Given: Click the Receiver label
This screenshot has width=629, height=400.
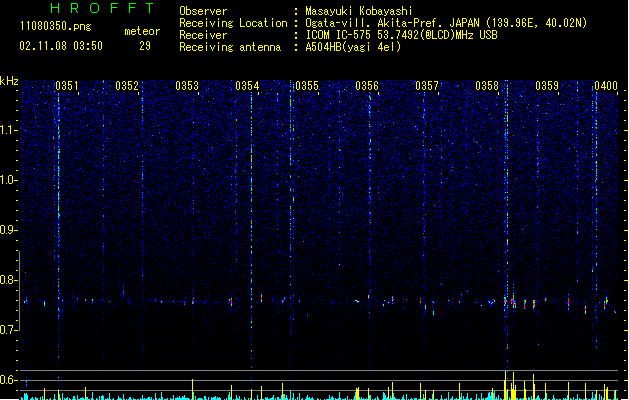Looking at the screenshot, I should tap(203, 35).
